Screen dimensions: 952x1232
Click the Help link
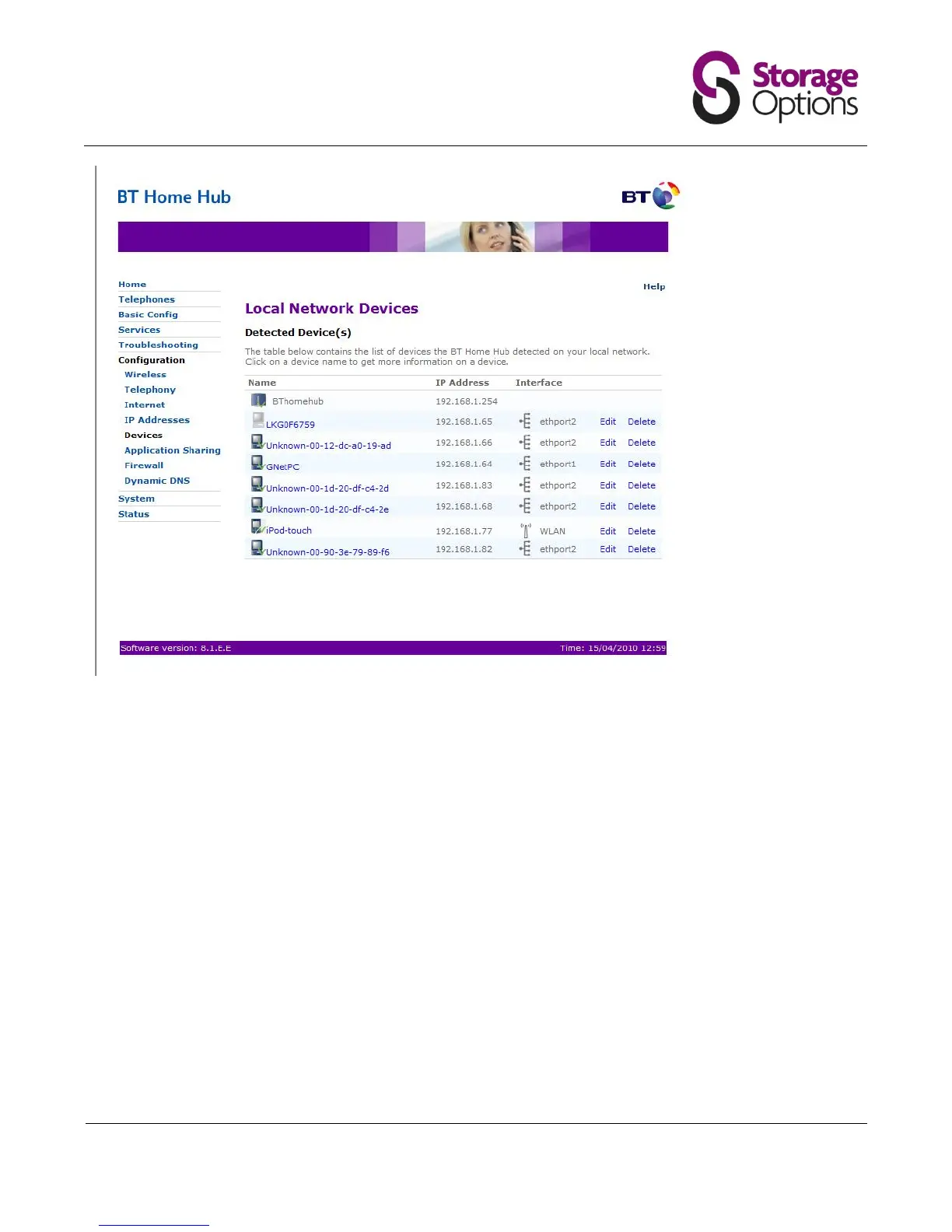[654, 287]
